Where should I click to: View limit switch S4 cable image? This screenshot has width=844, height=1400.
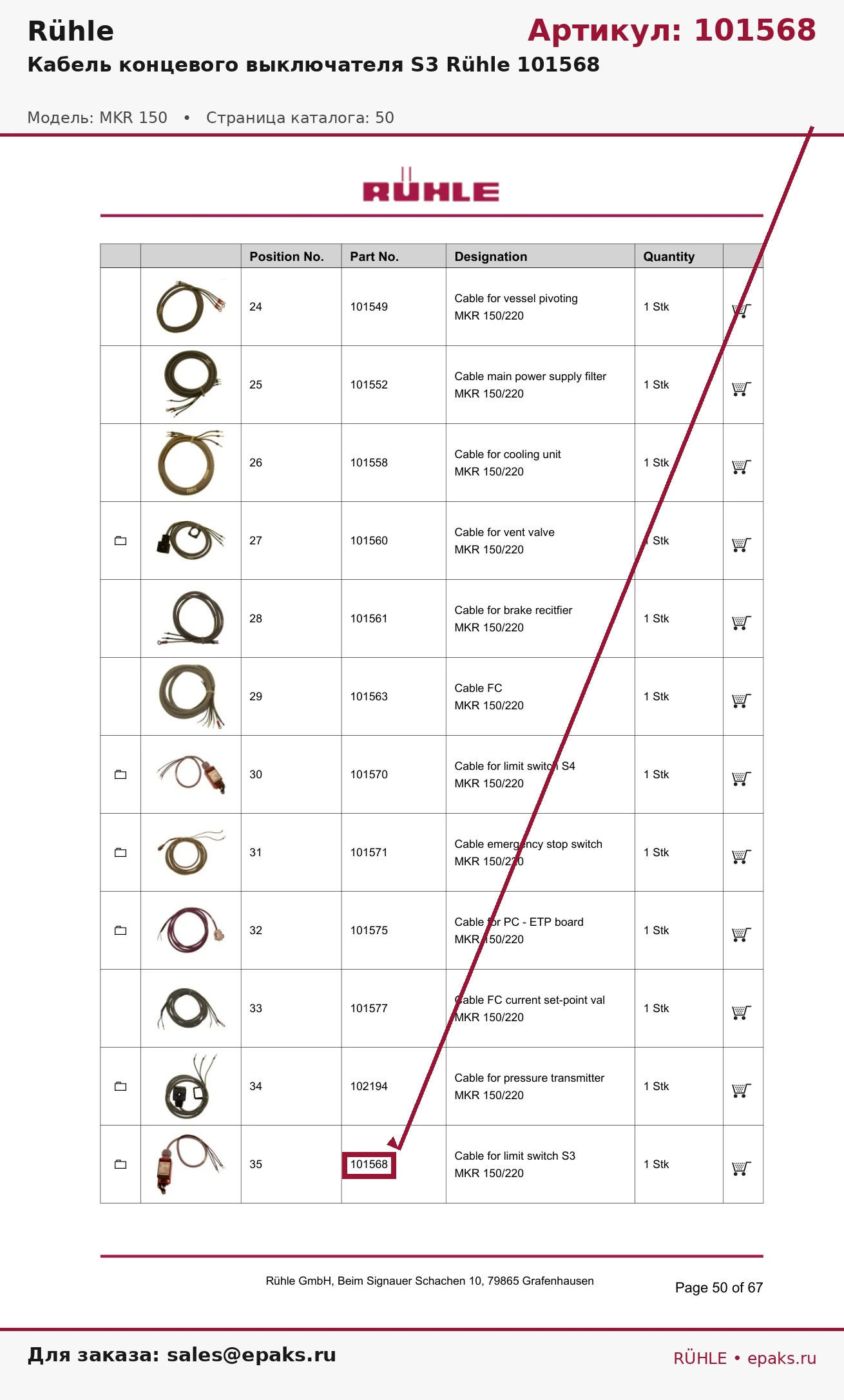191,774
